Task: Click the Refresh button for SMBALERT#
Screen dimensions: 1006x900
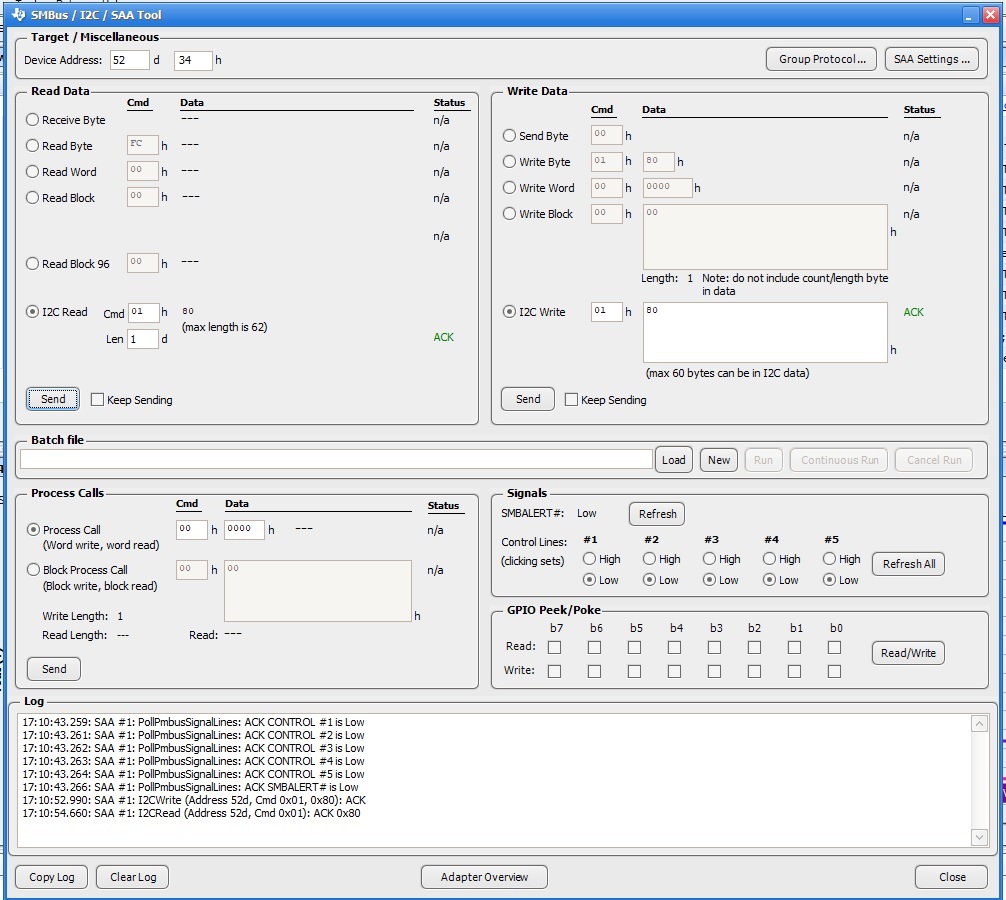Action: (657, 514)
